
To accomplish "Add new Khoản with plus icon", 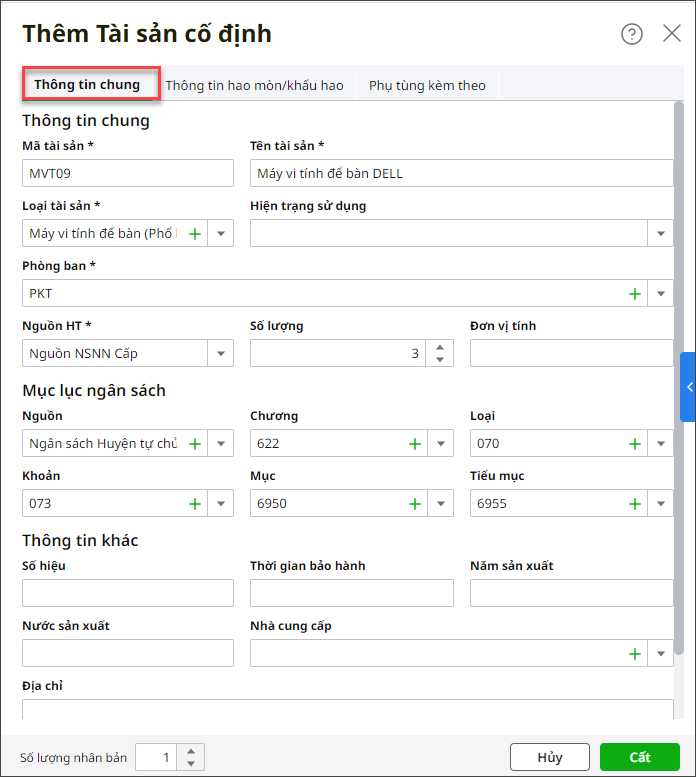I will pos(195,504).
